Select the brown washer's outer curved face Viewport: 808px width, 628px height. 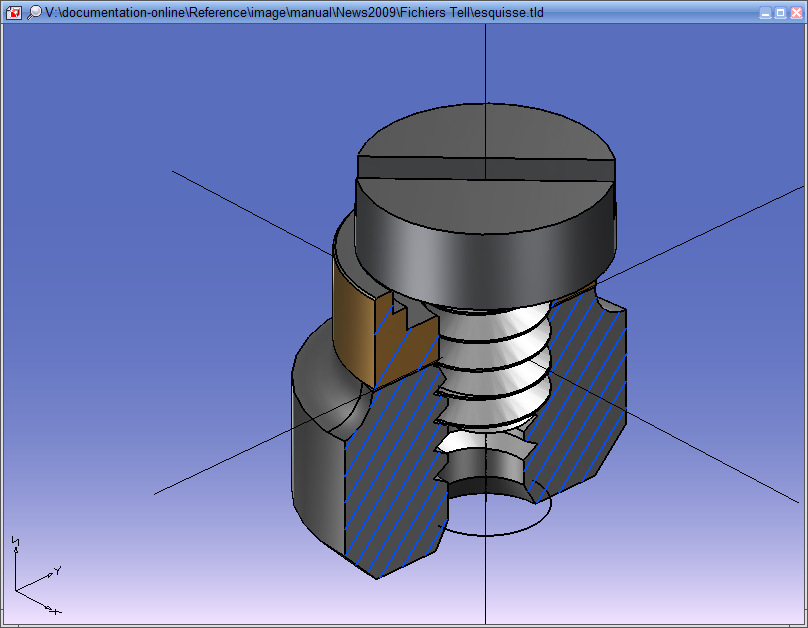click(x=352, y=318)
